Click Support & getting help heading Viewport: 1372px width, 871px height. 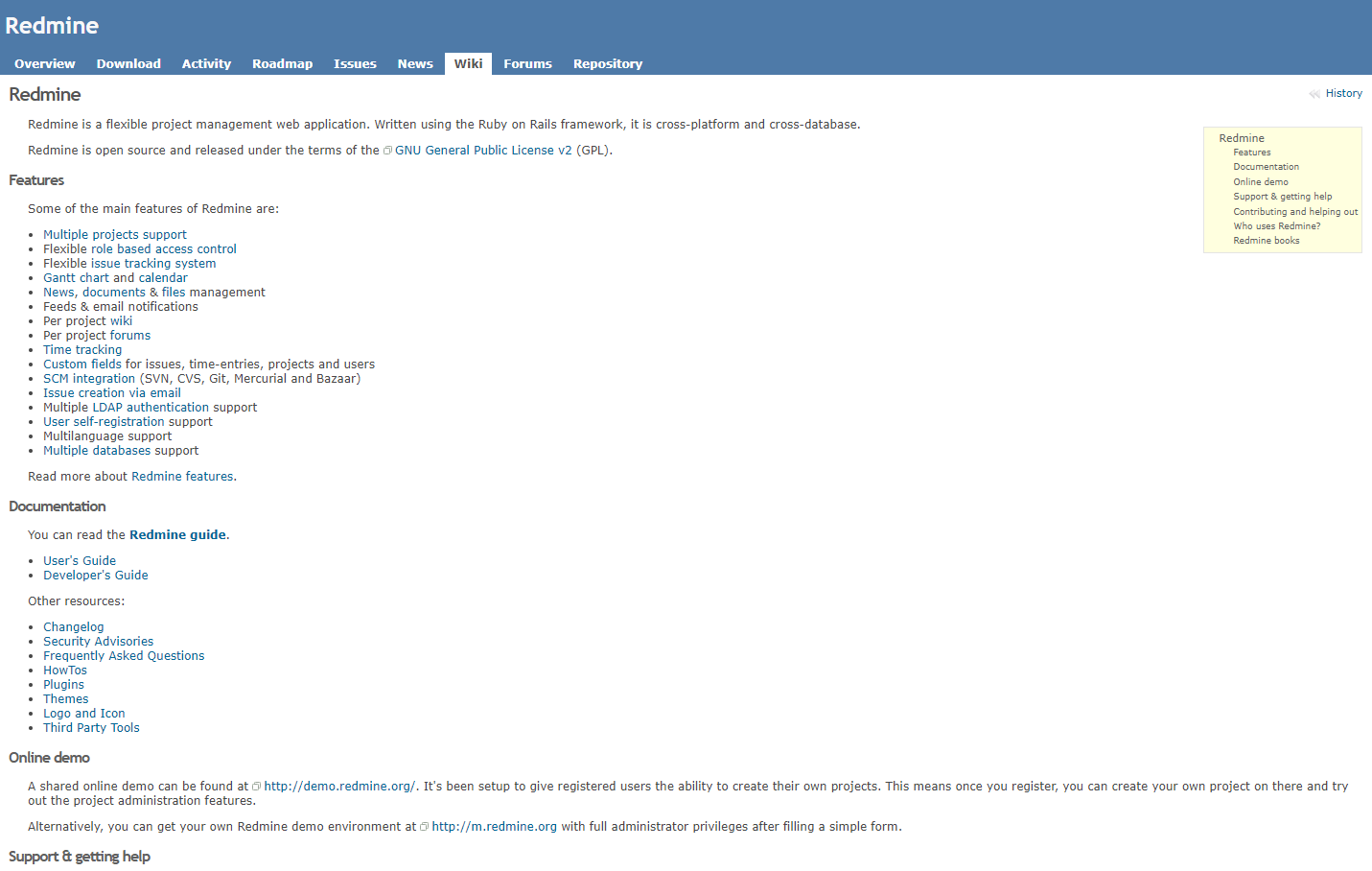point(80,857)
